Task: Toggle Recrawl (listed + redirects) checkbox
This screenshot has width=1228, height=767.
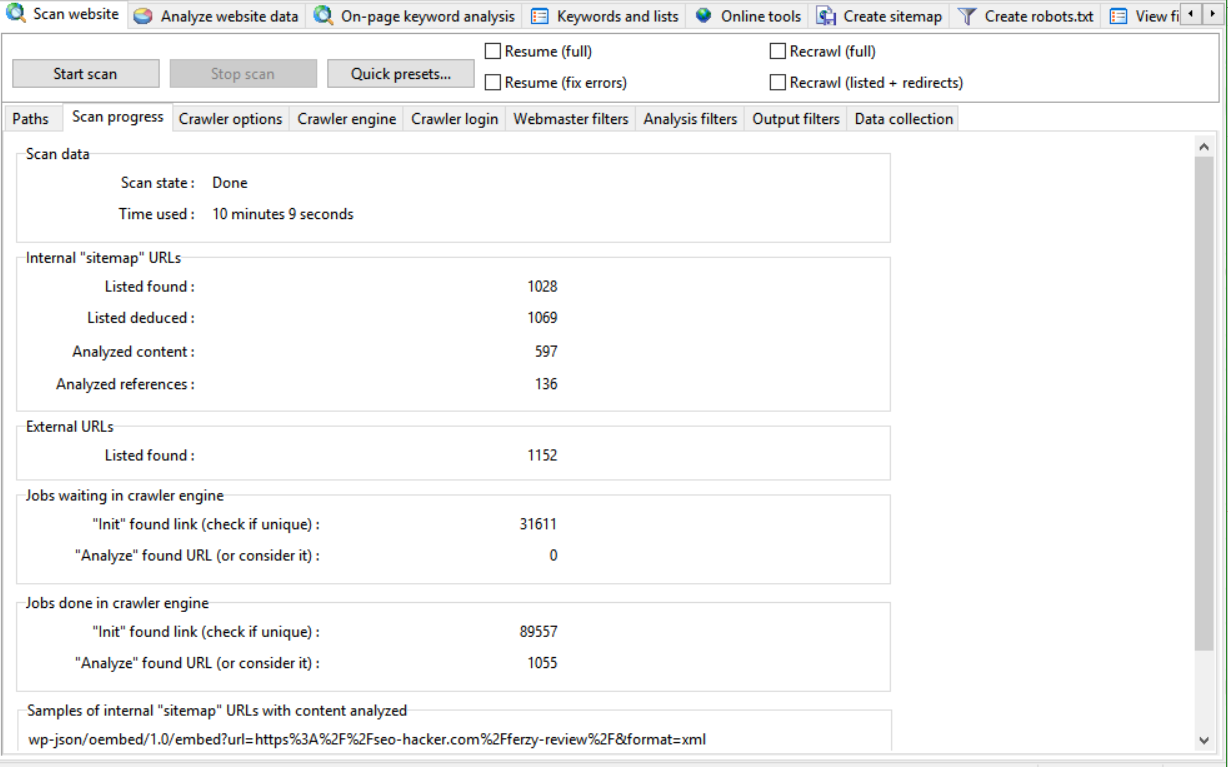Action: point(777,83)
